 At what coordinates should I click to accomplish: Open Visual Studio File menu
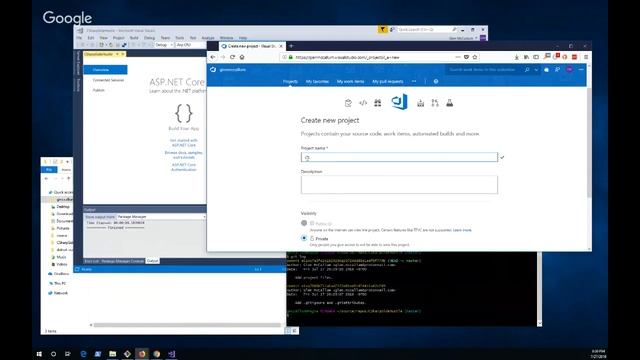click(x=79, y=38)
